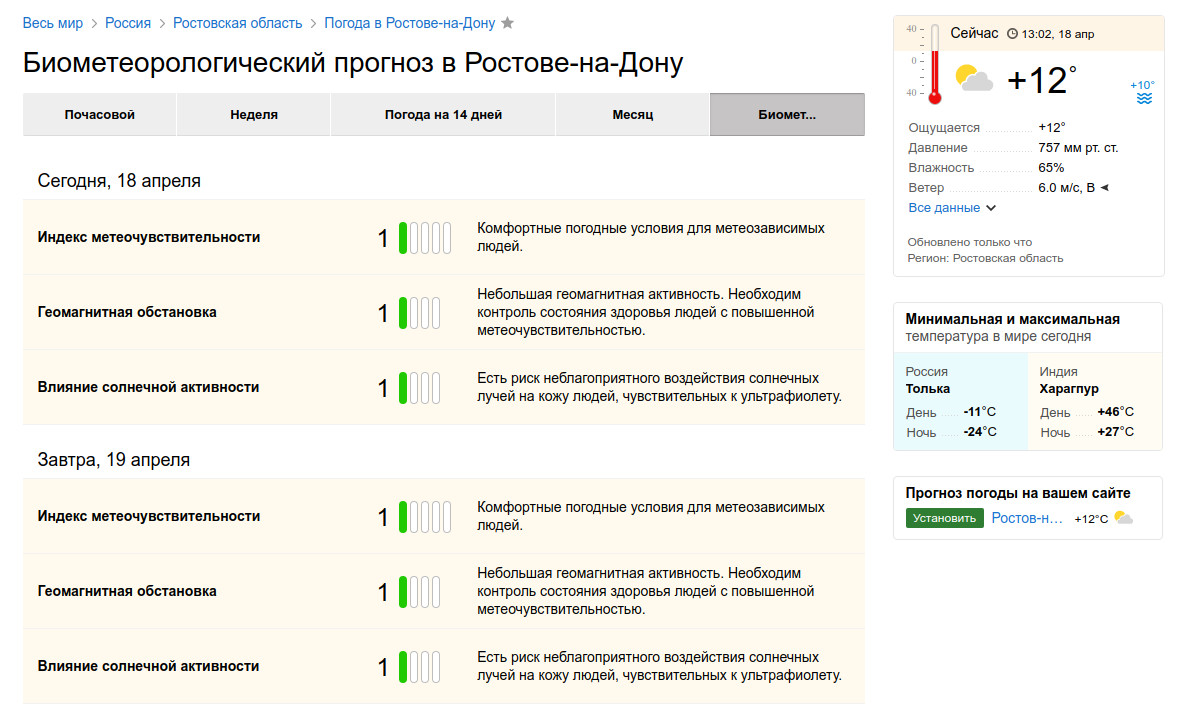Open the Весь мир breadcrumb link
Image resolution: width=1178 pixels, height=721 pixels.
(x=53, y=23)
